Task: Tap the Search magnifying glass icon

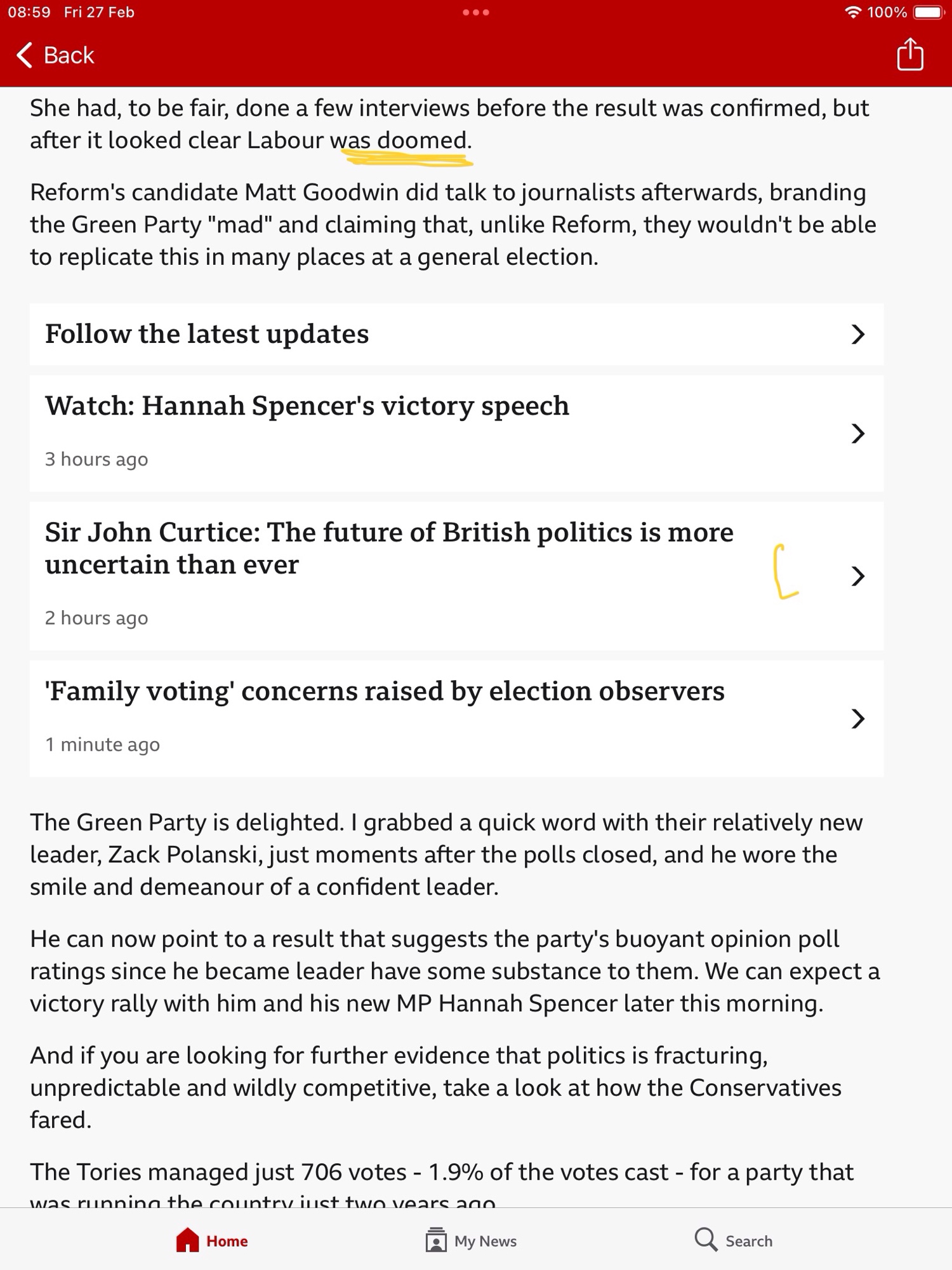Action: click(705, 1239)
